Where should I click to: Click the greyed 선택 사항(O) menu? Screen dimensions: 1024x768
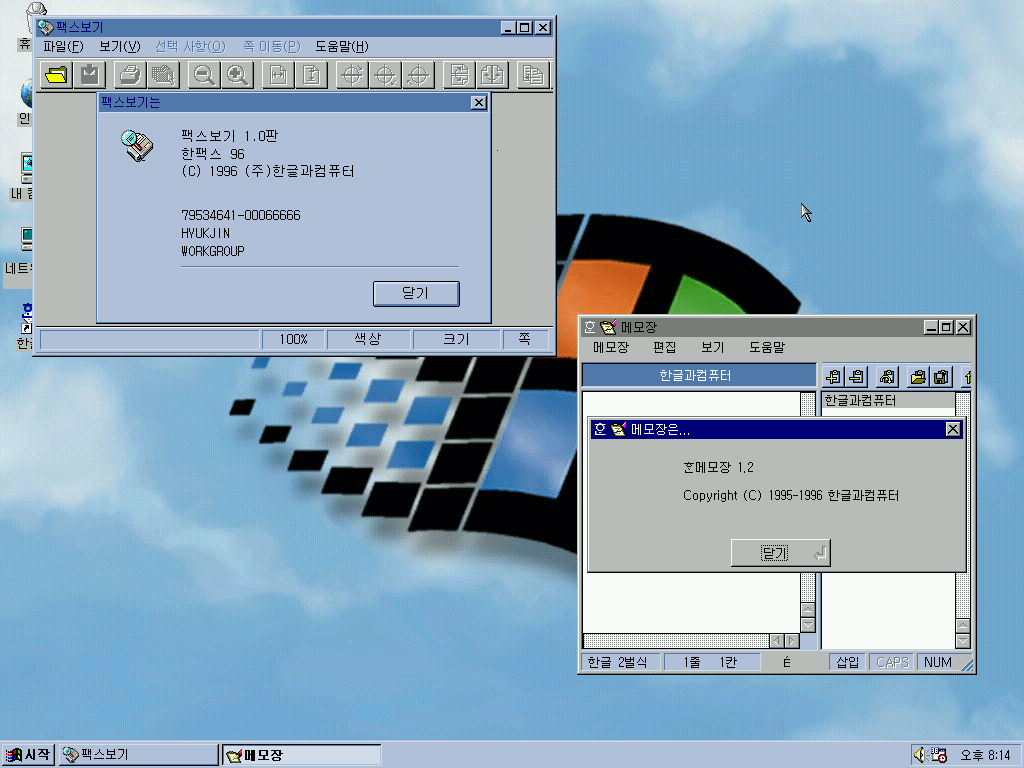tap(190, 46)
